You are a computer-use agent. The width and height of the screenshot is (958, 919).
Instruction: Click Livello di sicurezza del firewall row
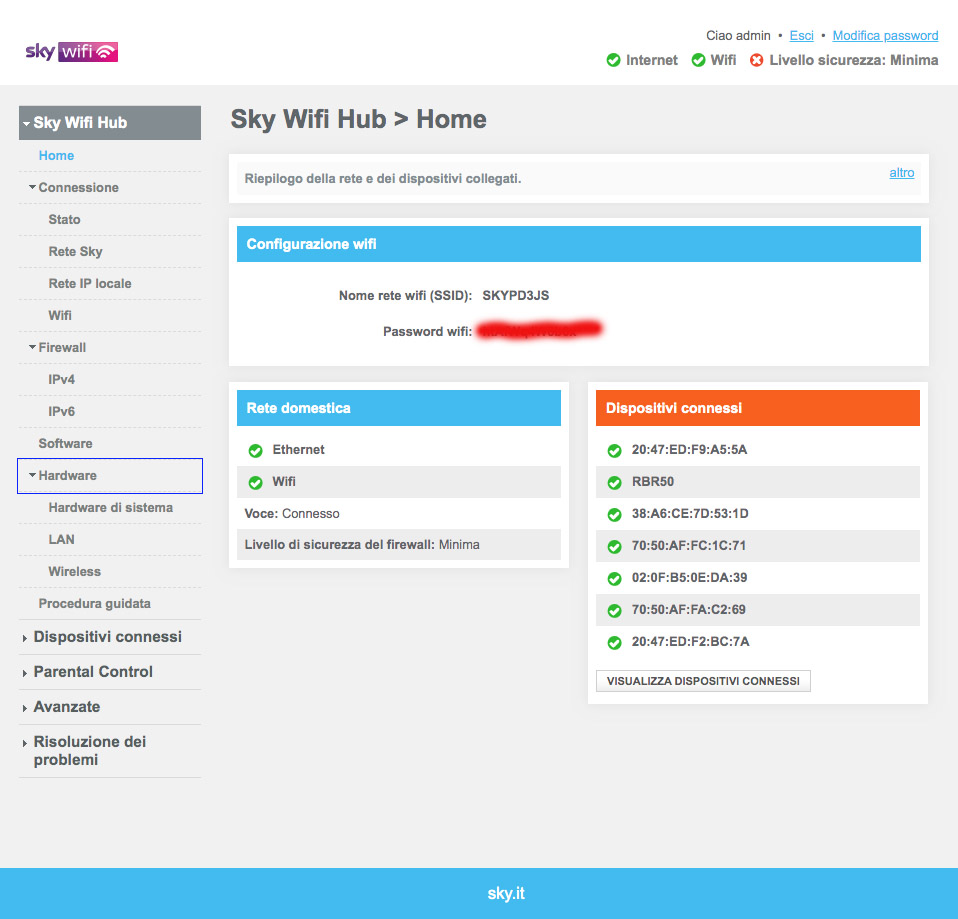[x=398, y=544]
